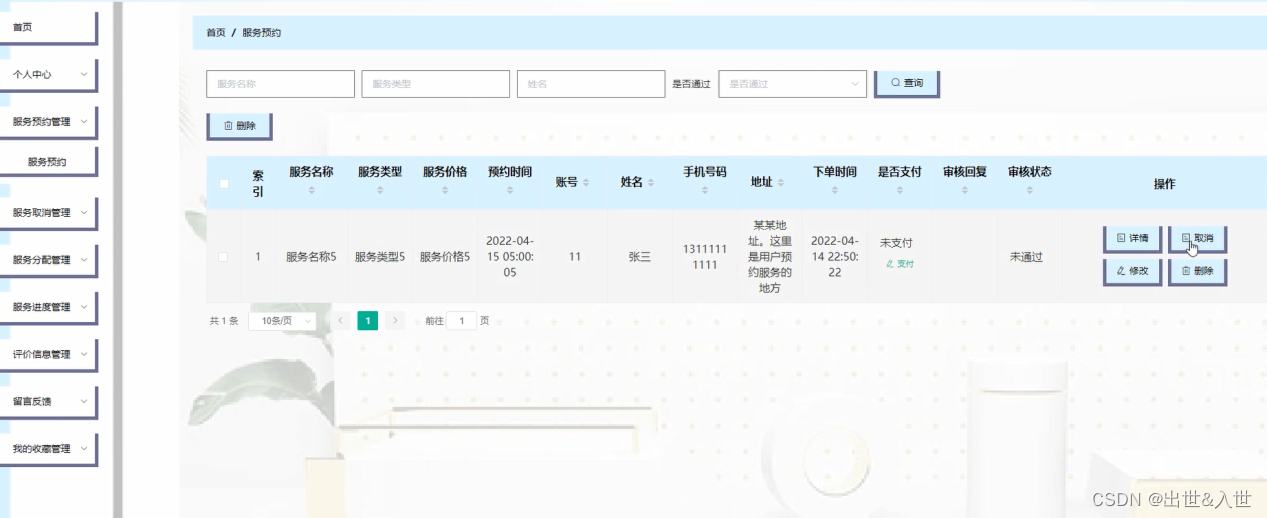Tick the select-all checkbox in the table header
The width and height of the screenshot is (1267, 518).
click(x=224, y=183)
